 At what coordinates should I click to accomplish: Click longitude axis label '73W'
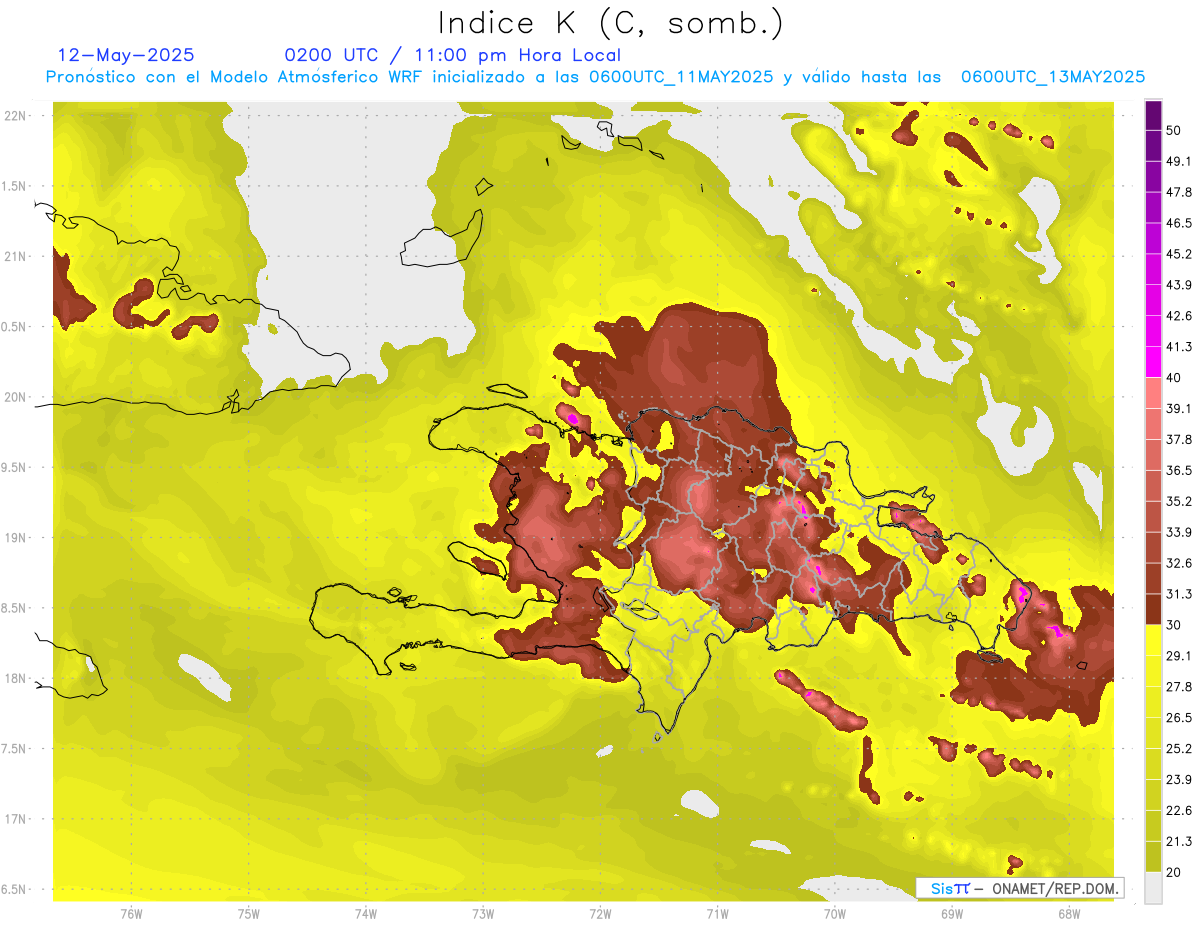[483, 913]
